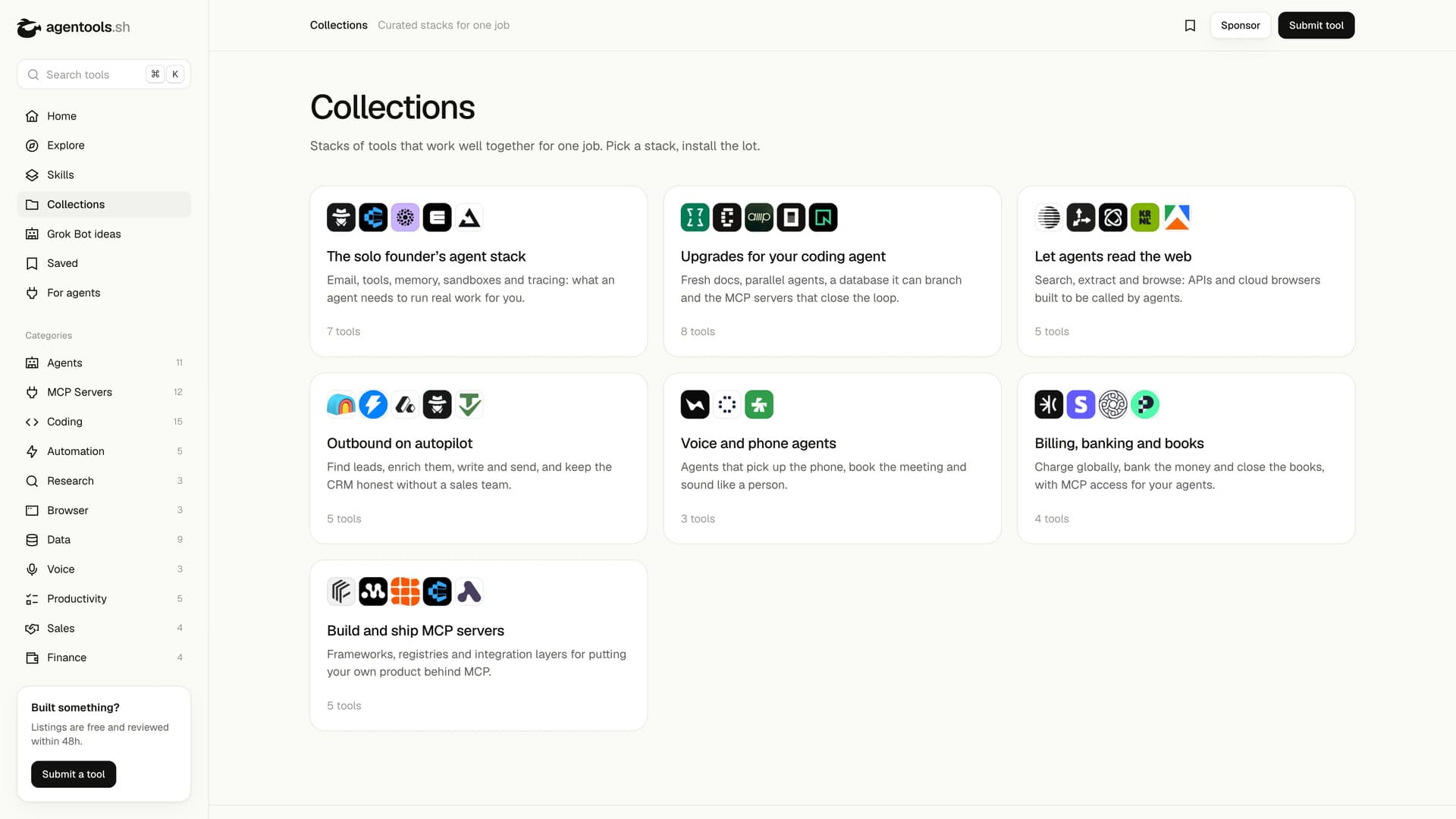The image size is (1456, 819).
Task: Open the Finance category
Action: pos(104,657)
